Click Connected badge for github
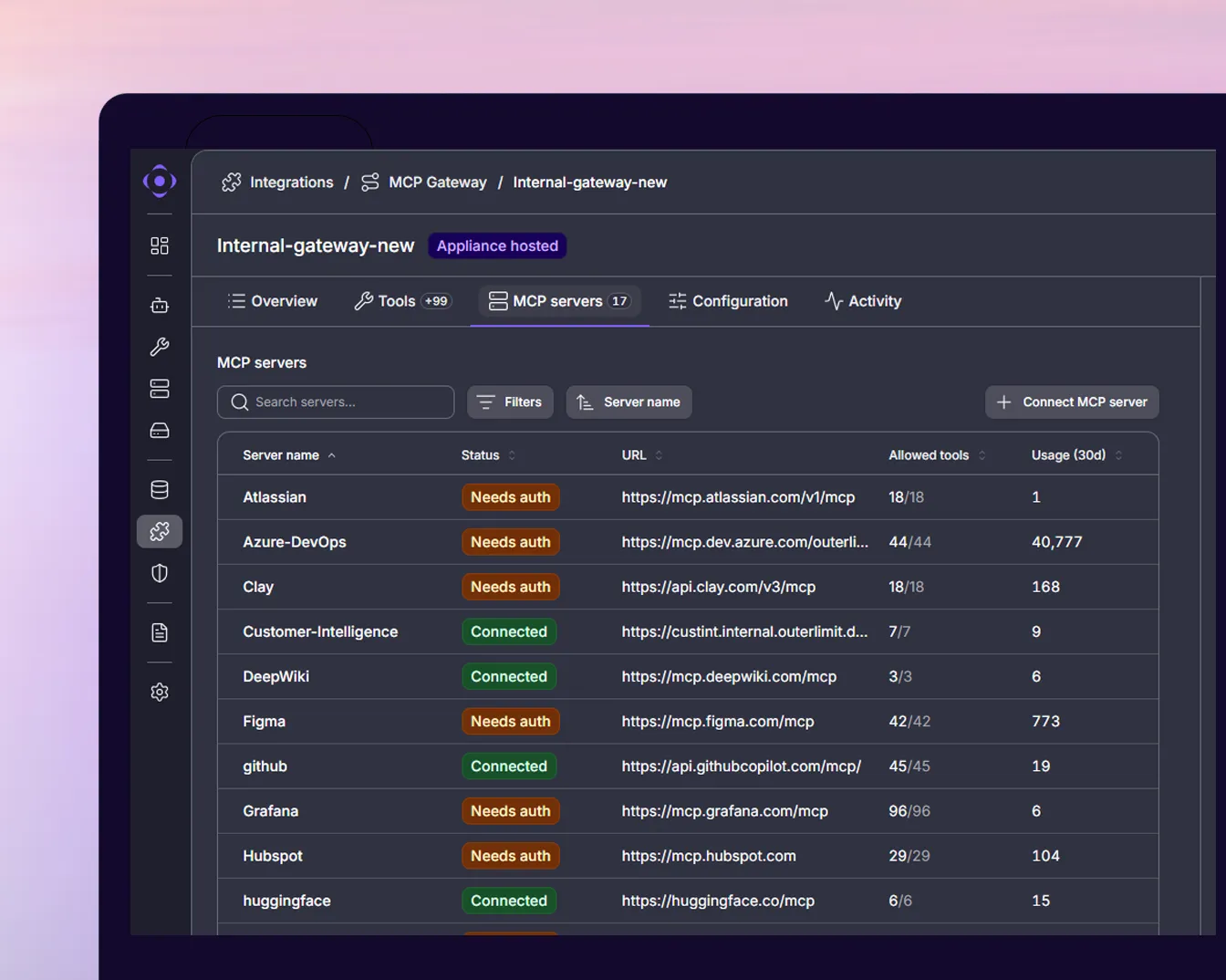The image size is (1226, 980). (509, 766)
